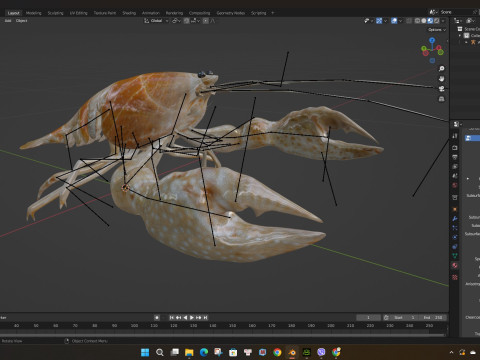The image size is (480, 360).
Task: Open the properties editor type dropdown
Action: pos(458,124)
